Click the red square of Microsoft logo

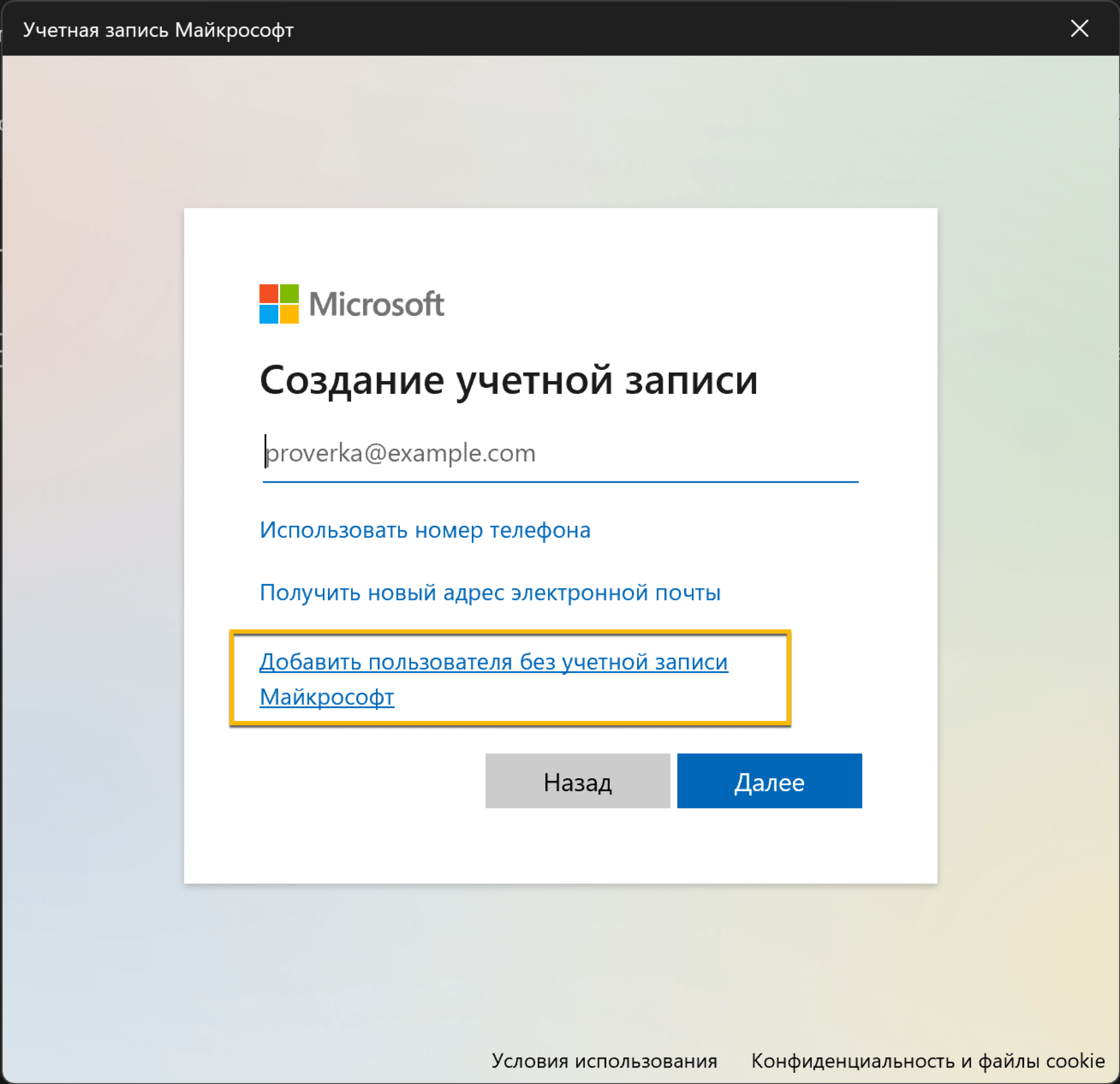tap(269, 294)
